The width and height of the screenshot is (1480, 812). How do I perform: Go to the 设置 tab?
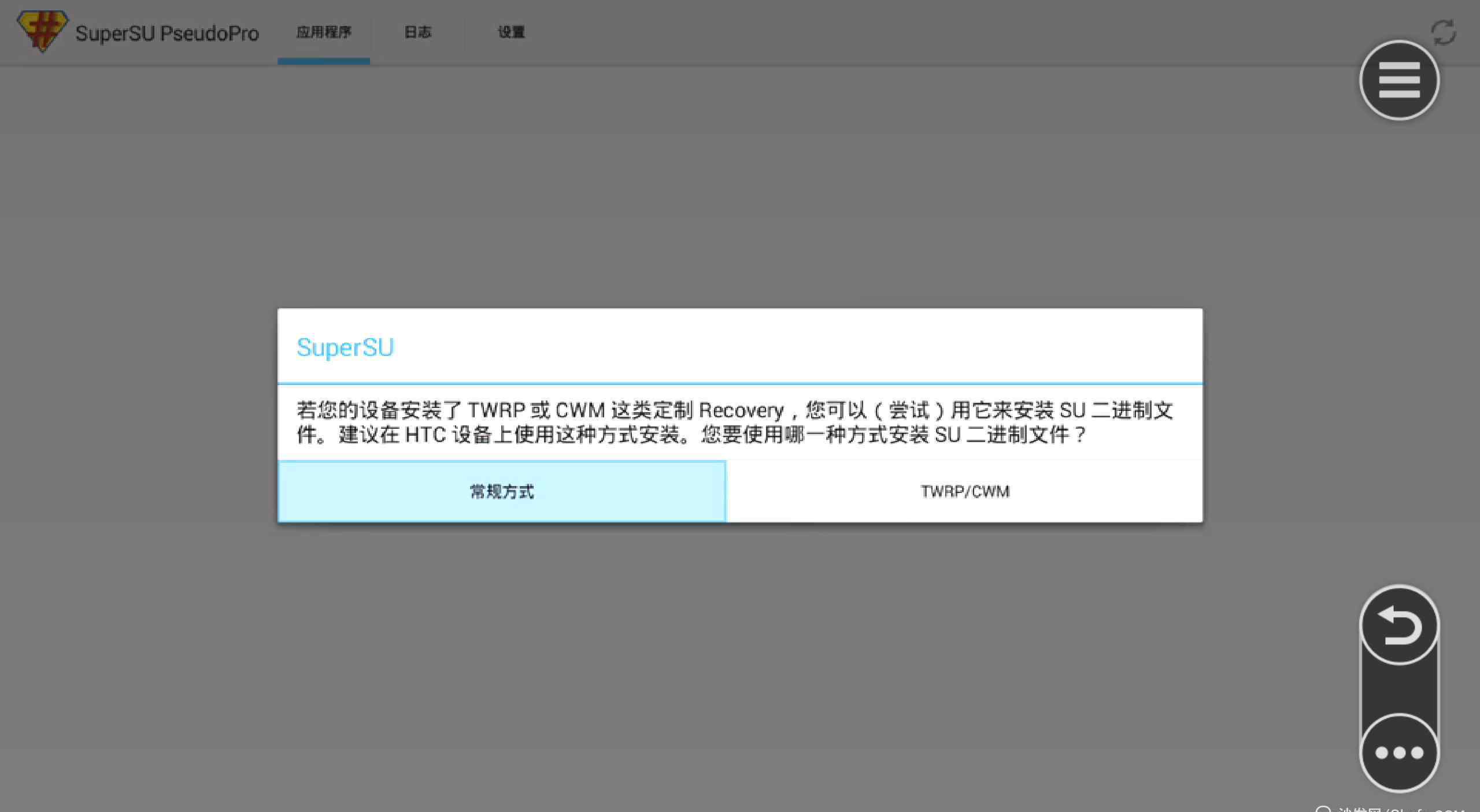pyautogui.click(x=511, y=32)
